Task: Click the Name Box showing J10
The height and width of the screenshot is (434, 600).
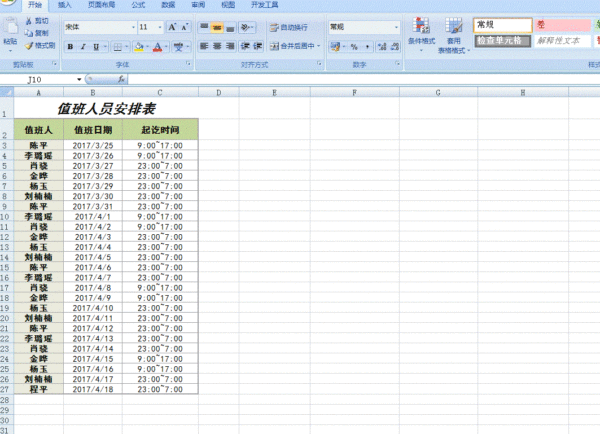Action: click(40, 78)
